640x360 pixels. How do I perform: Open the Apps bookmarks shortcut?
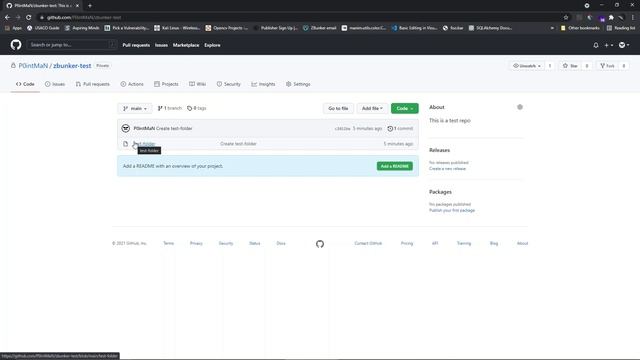(13, 28)
